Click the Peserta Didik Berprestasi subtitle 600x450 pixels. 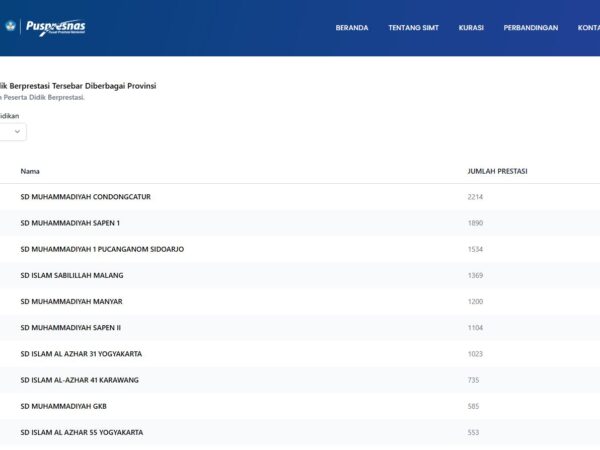[44, 98]
